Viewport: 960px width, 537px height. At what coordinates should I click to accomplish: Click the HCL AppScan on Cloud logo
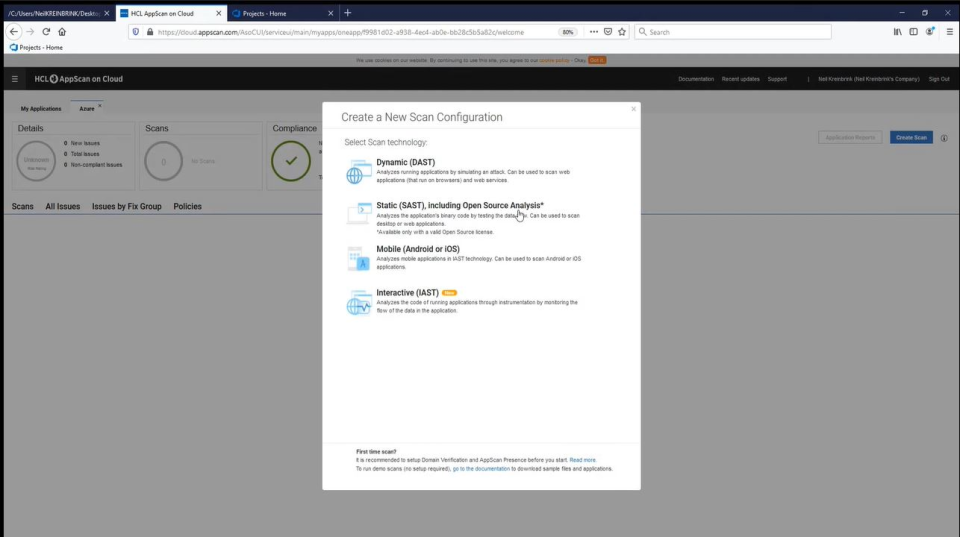tap(78, 79)
